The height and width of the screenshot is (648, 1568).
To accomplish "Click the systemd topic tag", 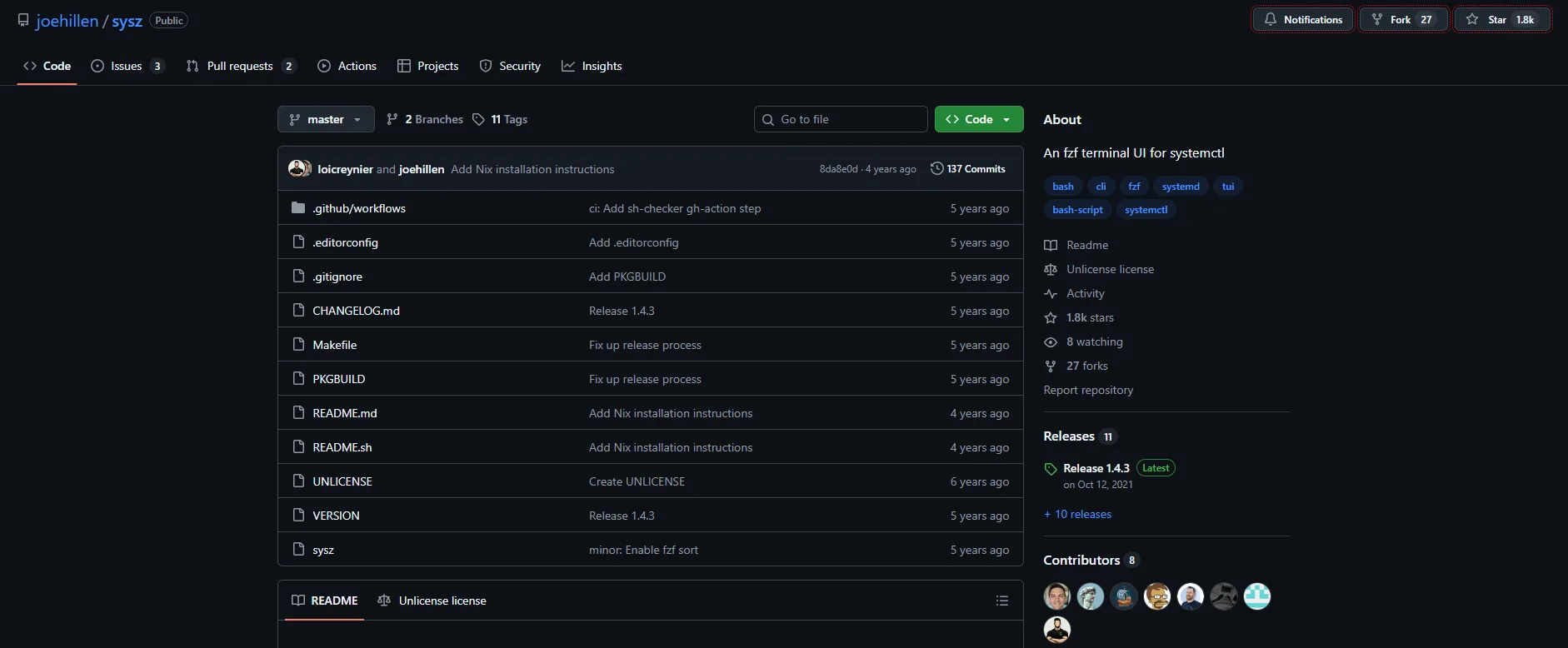I will [x=1181, y=187].
